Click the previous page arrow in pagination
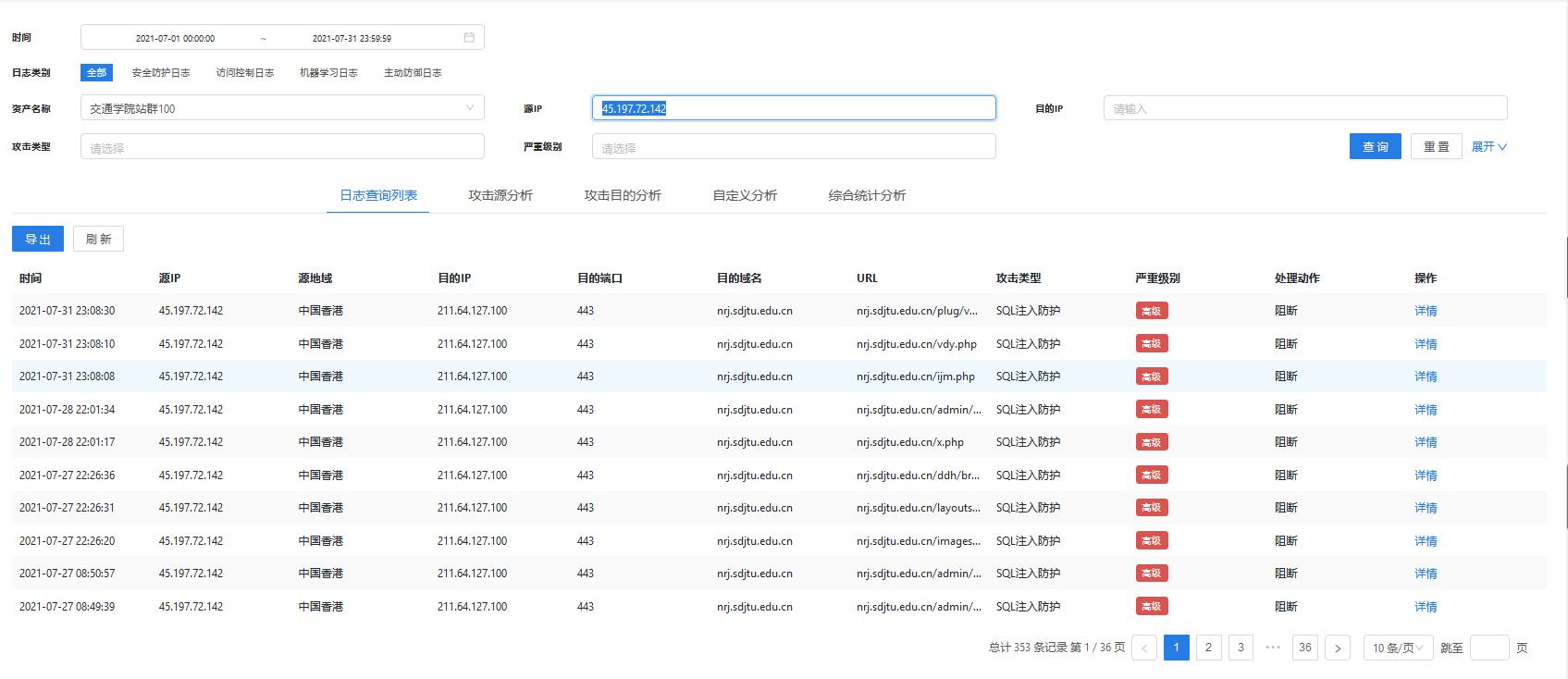1568x679 pixels. (1144, 648)
